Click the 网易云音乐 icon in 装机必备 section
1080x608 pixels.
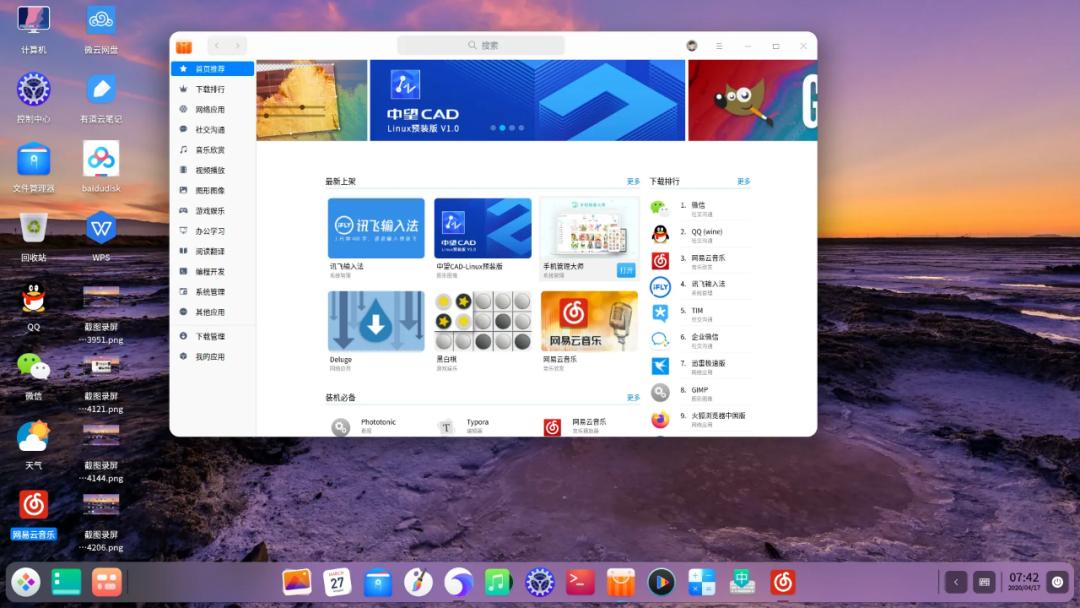[550, 427]
